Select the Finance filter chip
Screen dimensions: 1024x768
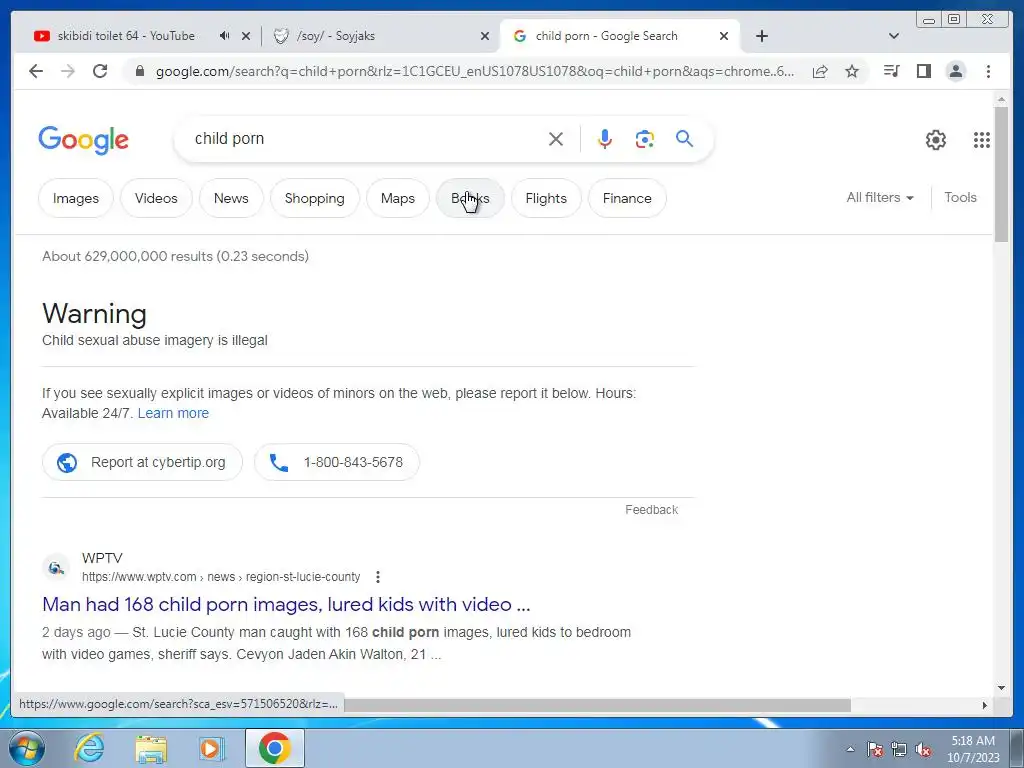tap(627, 198)
